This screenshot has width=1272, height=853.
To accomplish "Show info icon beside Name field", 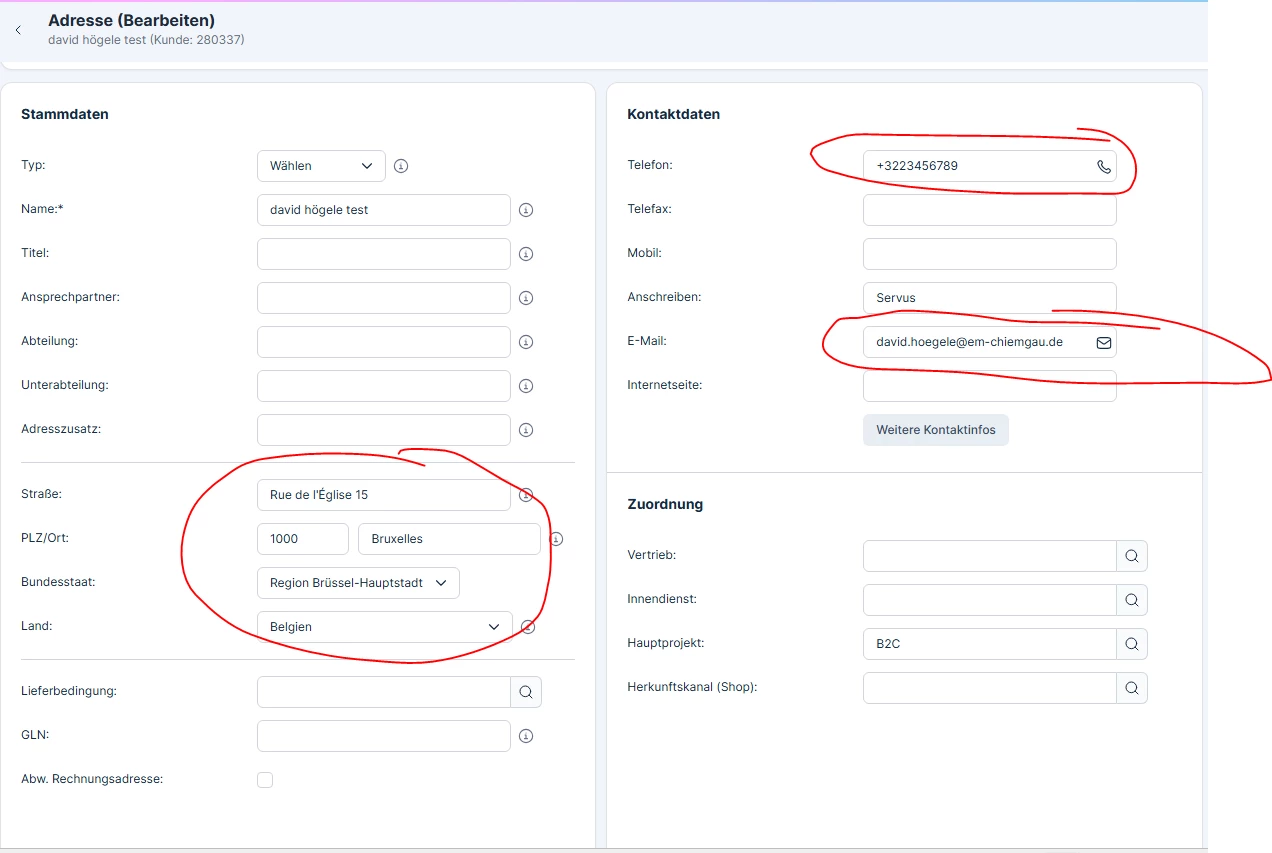I will click(526, 210).
